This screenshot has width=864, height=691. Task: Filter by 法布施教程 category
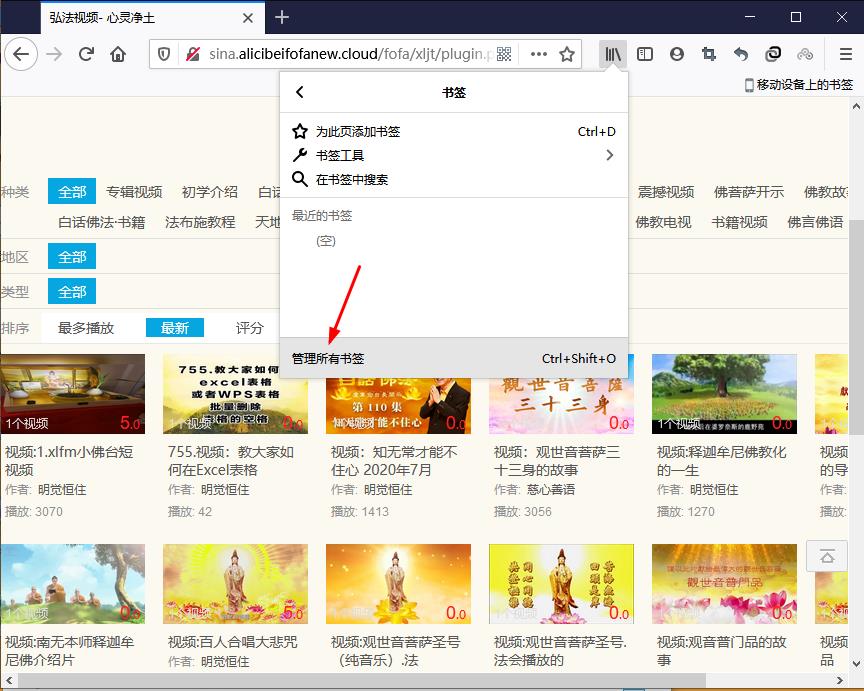tap(200, 222)
